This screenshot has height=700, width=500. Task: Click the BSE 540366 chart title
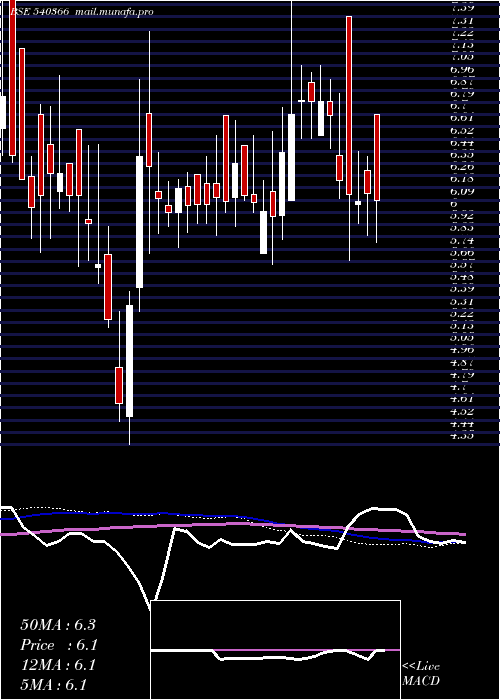point(39,12)
